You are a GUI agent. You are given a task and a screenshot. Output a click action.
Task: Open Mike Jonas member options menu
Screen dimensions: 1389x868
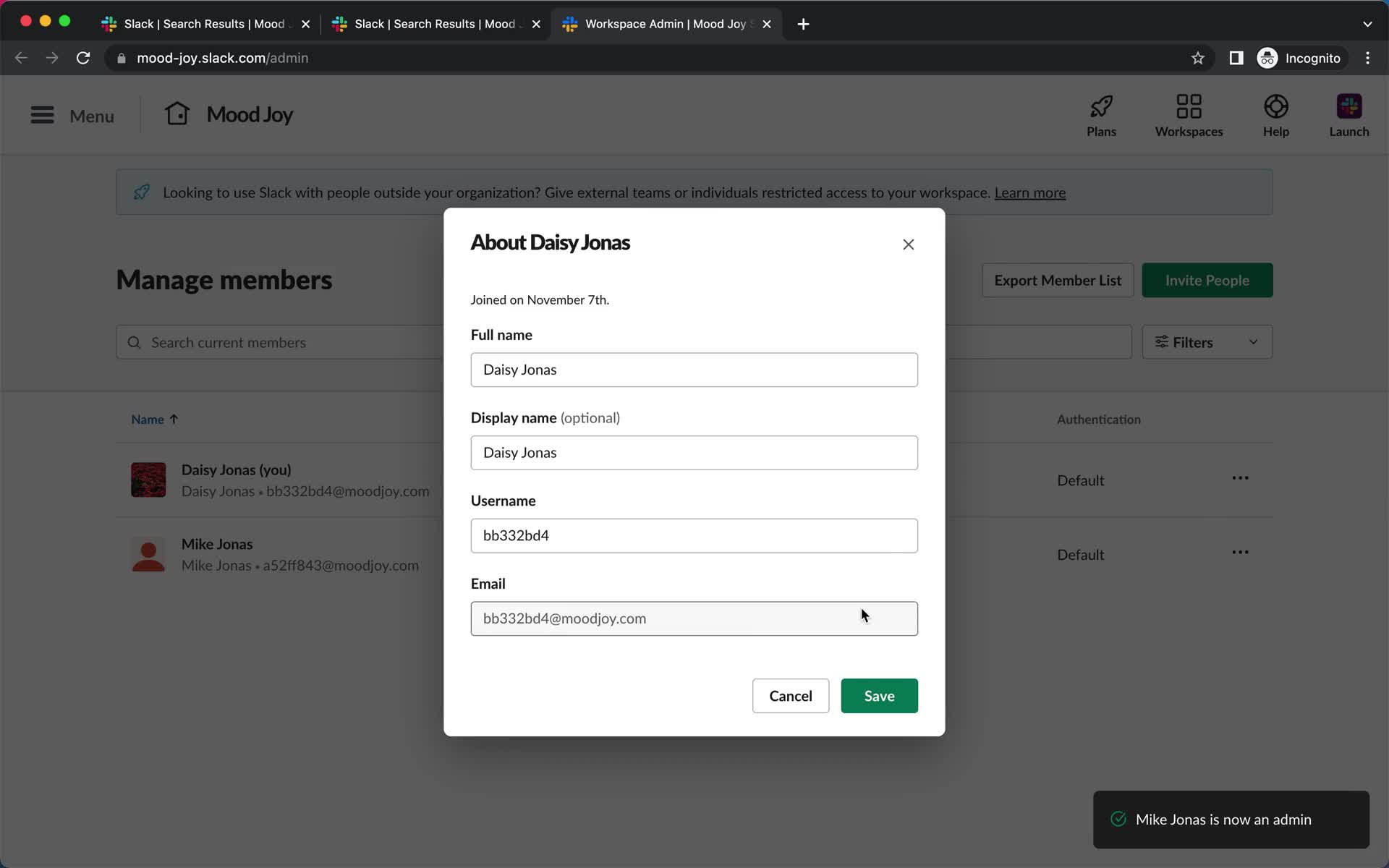coord(1240,554)
